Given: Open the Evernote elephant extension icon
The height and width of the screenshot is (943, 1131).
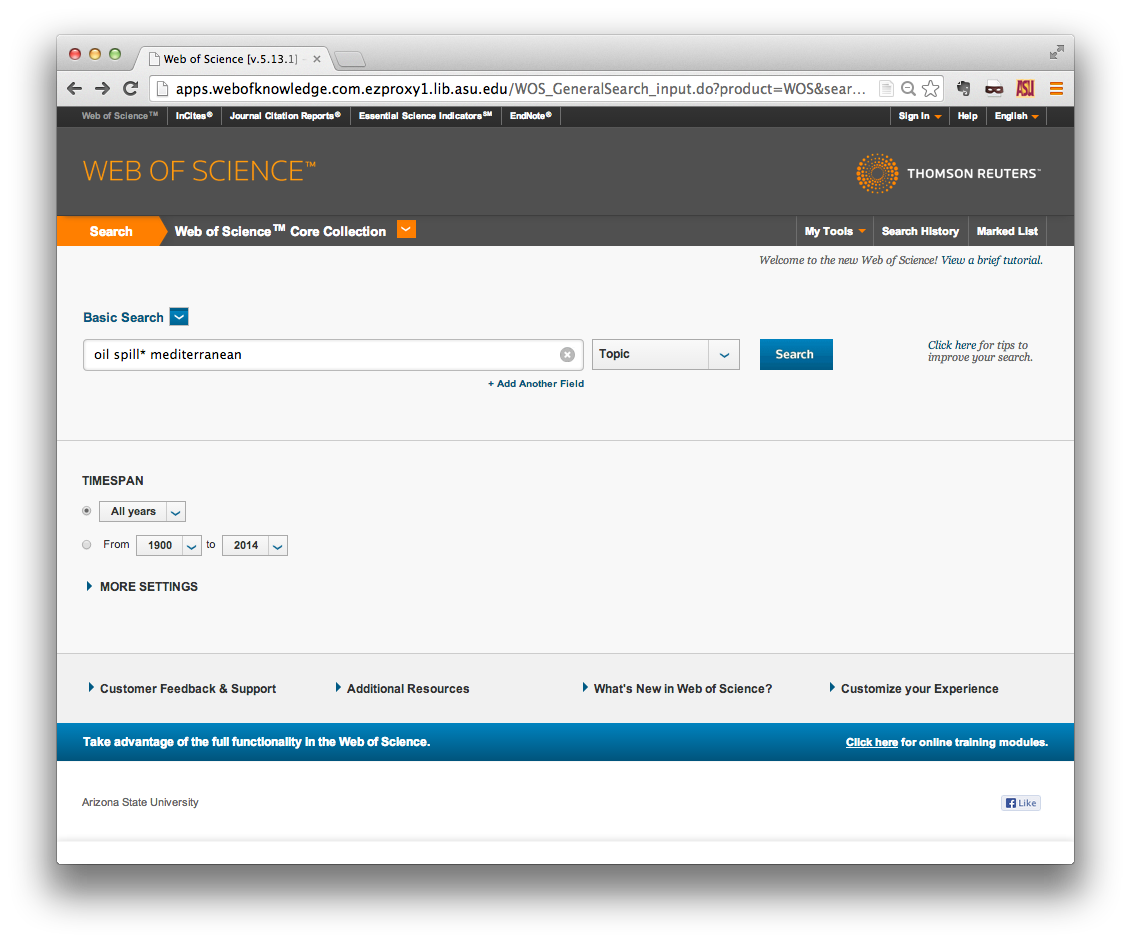Looking at the screenshot, I should click(x=963, y=89).
